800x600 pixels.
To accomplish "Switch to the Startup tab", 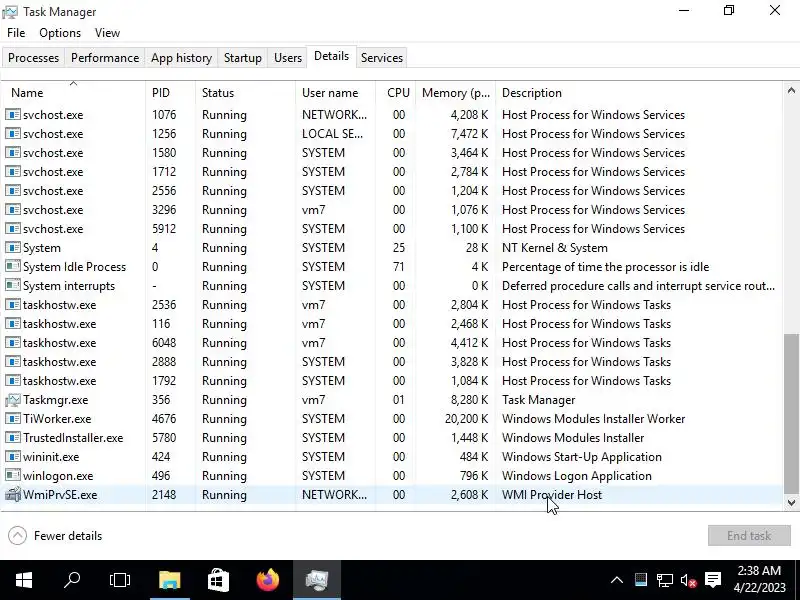I will (242, 58).
